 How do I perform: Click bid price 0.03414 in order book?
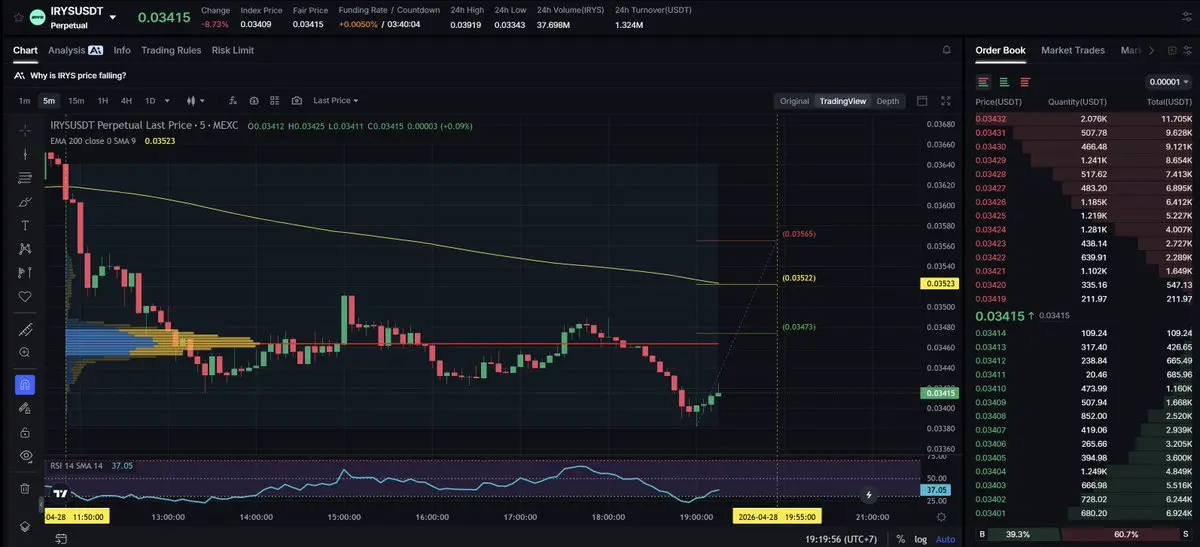click(x=990, y=333)
